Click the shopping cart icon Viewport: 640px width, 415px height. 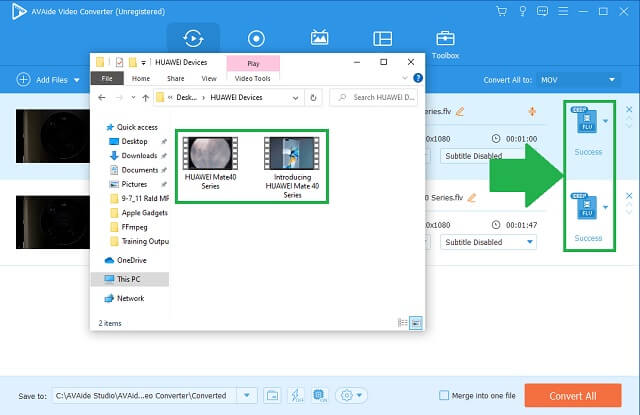pyautogui.click(x=502, y=11)
